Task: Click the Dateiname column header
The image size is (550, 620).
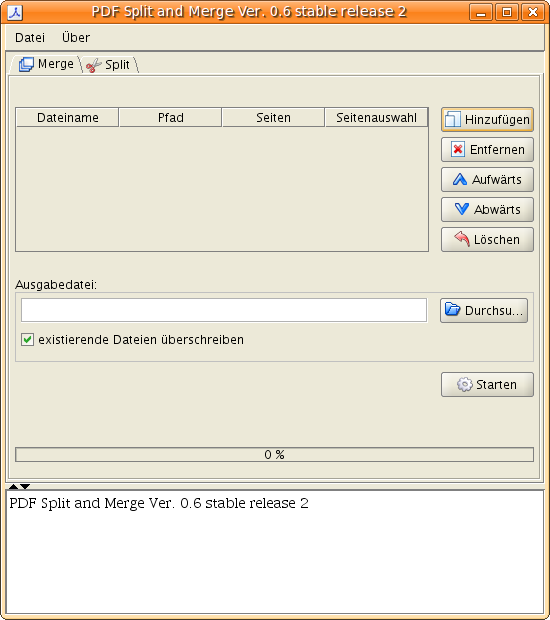Action: click(68, 117)
